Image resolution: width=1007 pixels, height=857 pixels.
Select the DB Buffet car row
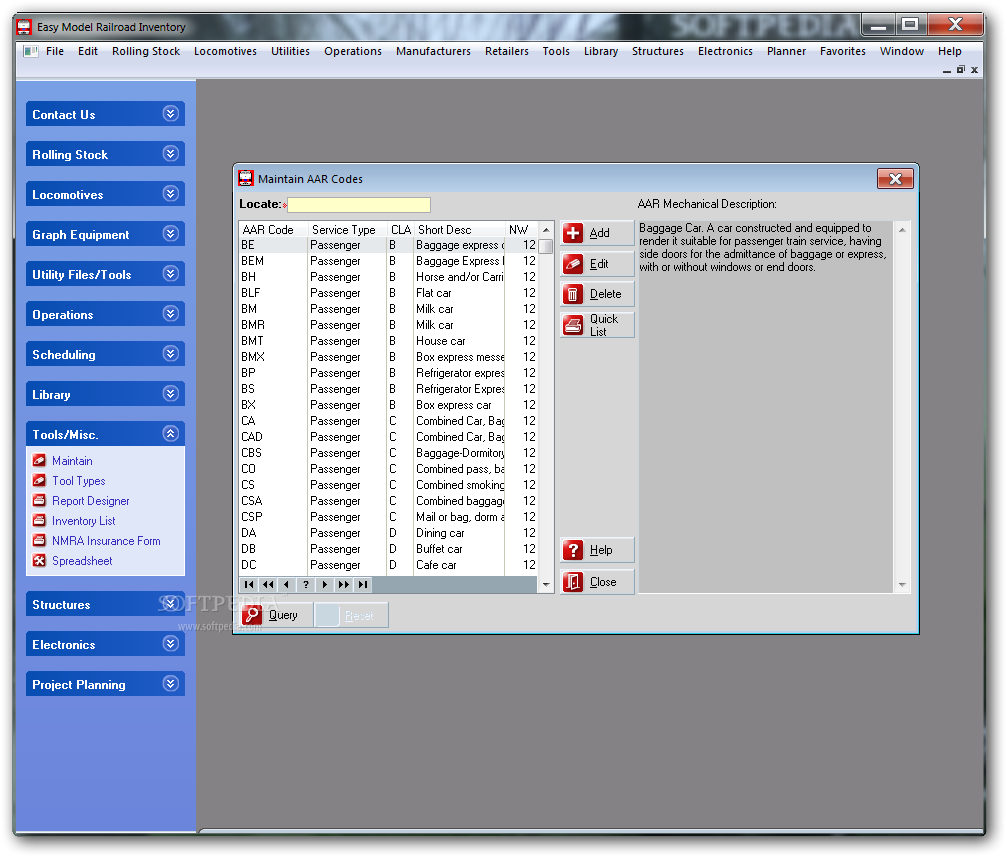(388, 549)
